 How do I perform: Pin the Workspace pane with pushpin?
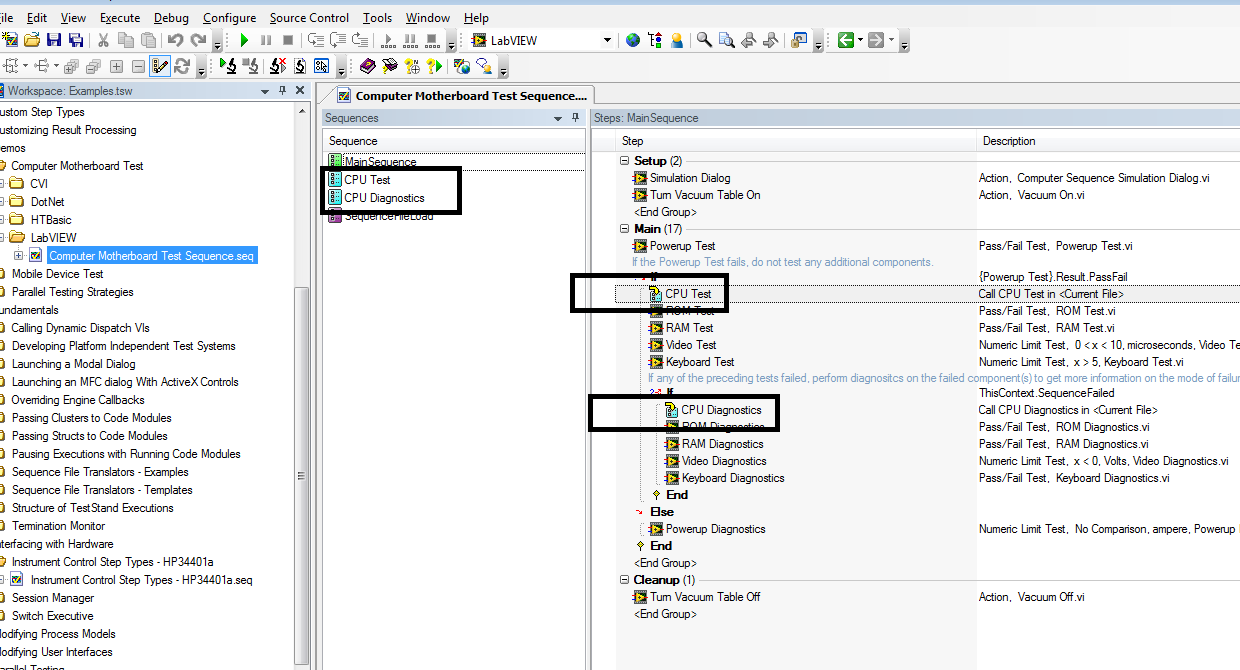(283, 90)
